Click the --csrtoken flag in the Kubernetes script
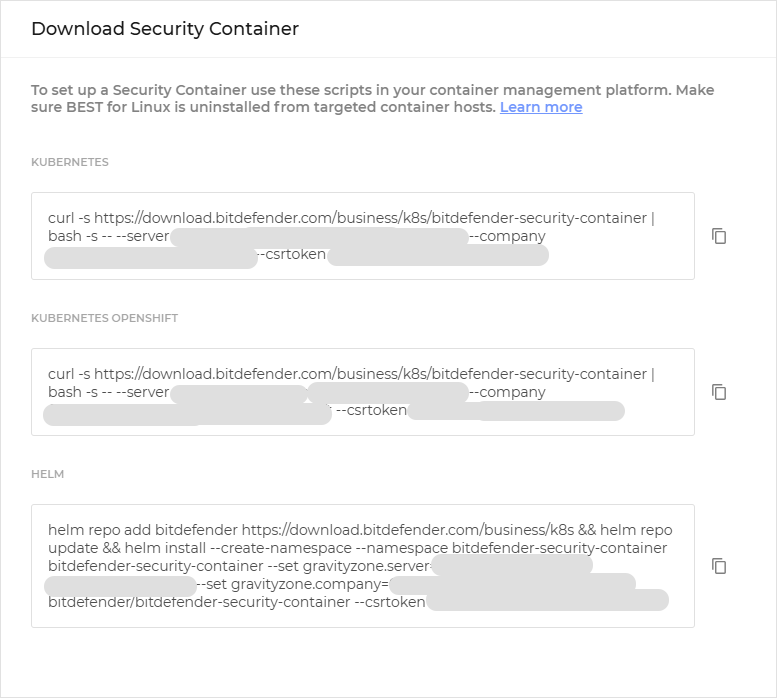The image size is (777, 698). coord(292,254)
